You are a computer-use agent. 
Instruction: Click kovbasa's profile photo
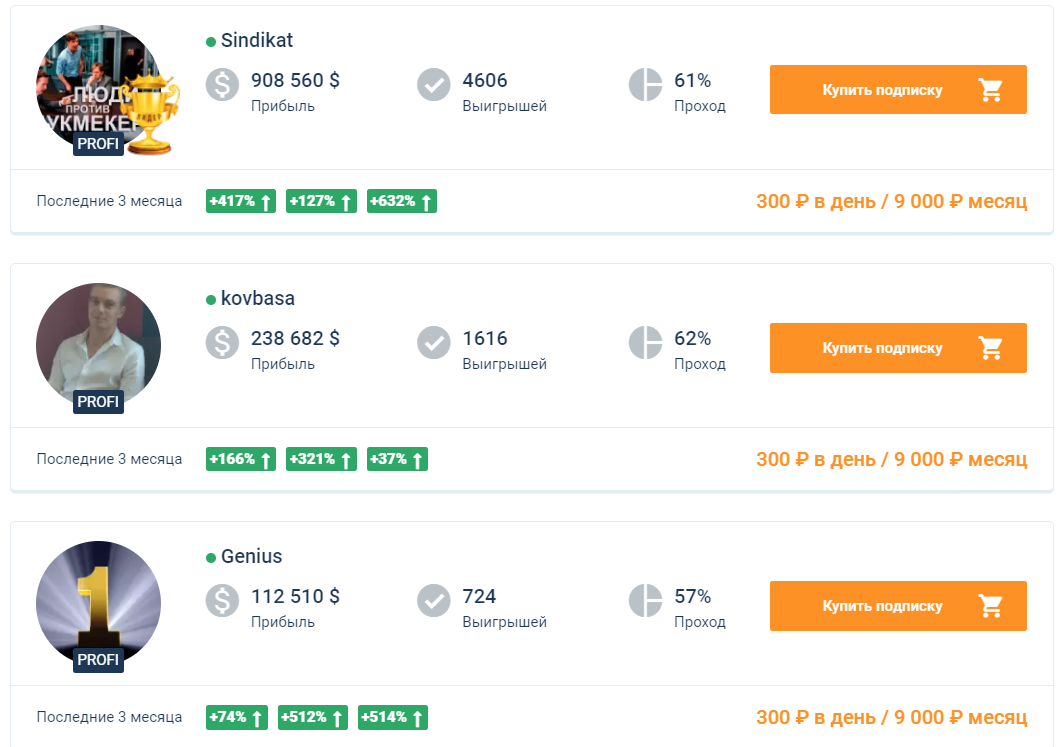tap(98, 345)
